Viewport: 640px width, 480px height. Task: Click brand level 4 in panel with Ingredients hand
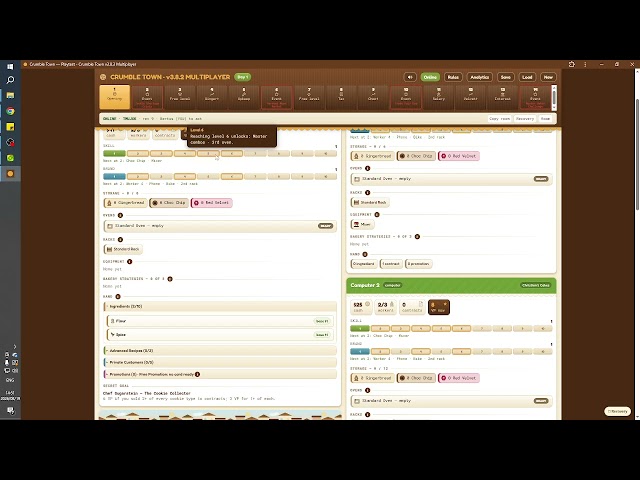(185, 177)
